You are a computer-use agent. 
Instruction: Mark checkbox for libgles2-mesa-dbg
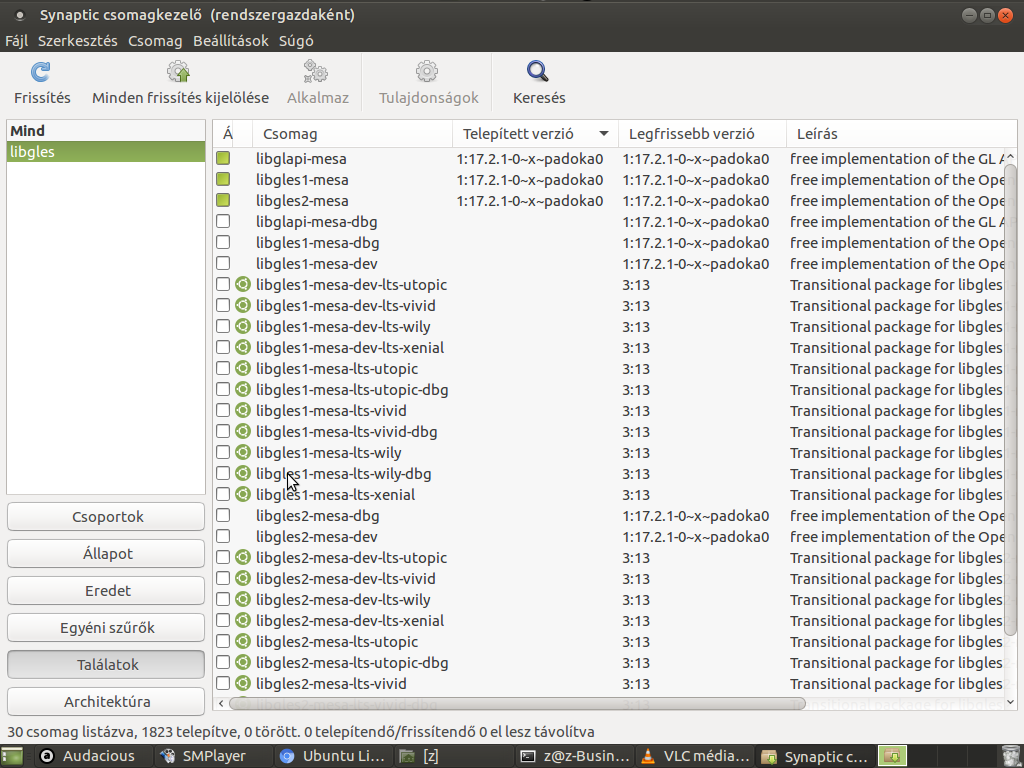[x=223, y=515]
